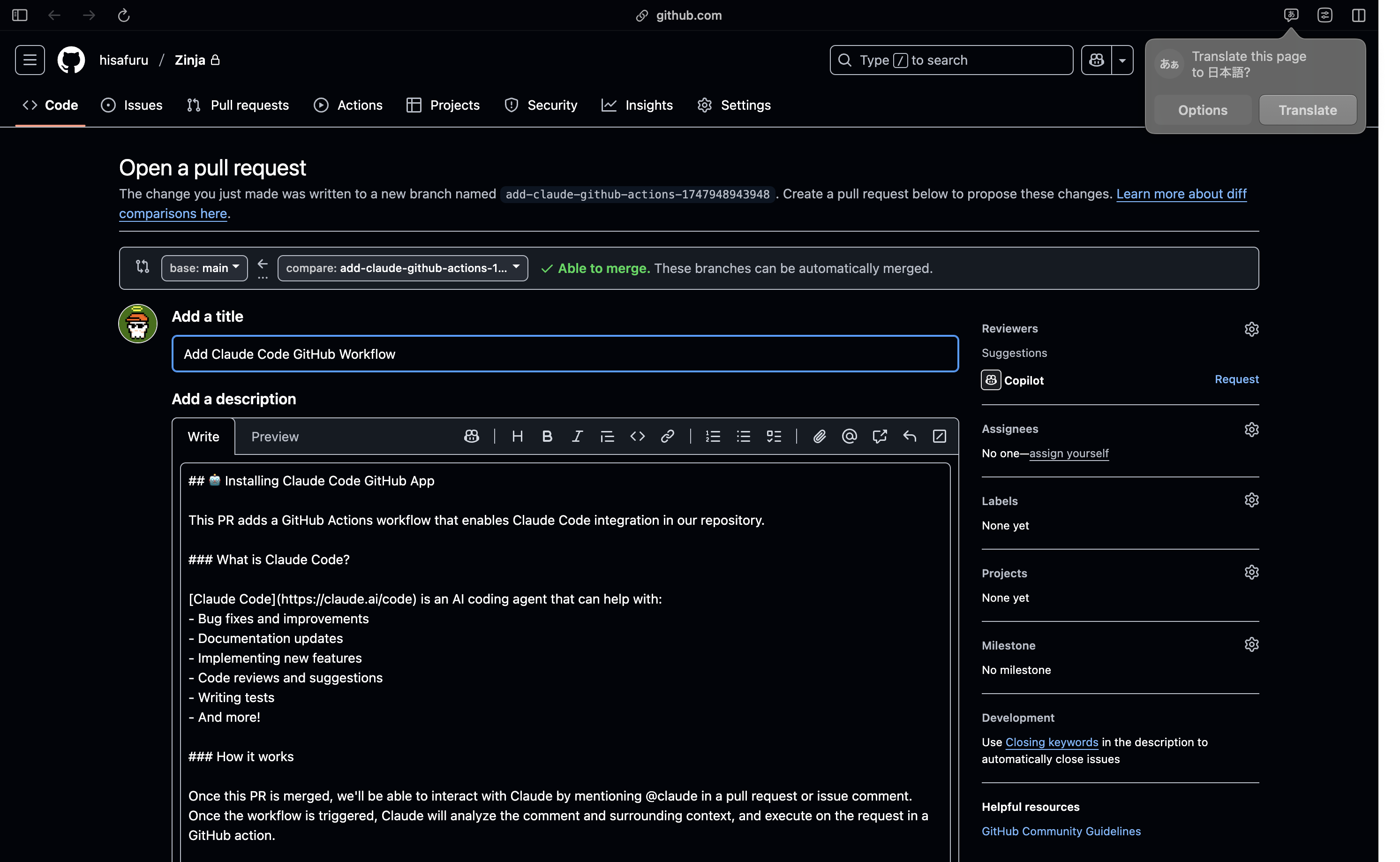Click the mention @ icon in the toolbar
The image size is (1400, 862).
point(849,436)
